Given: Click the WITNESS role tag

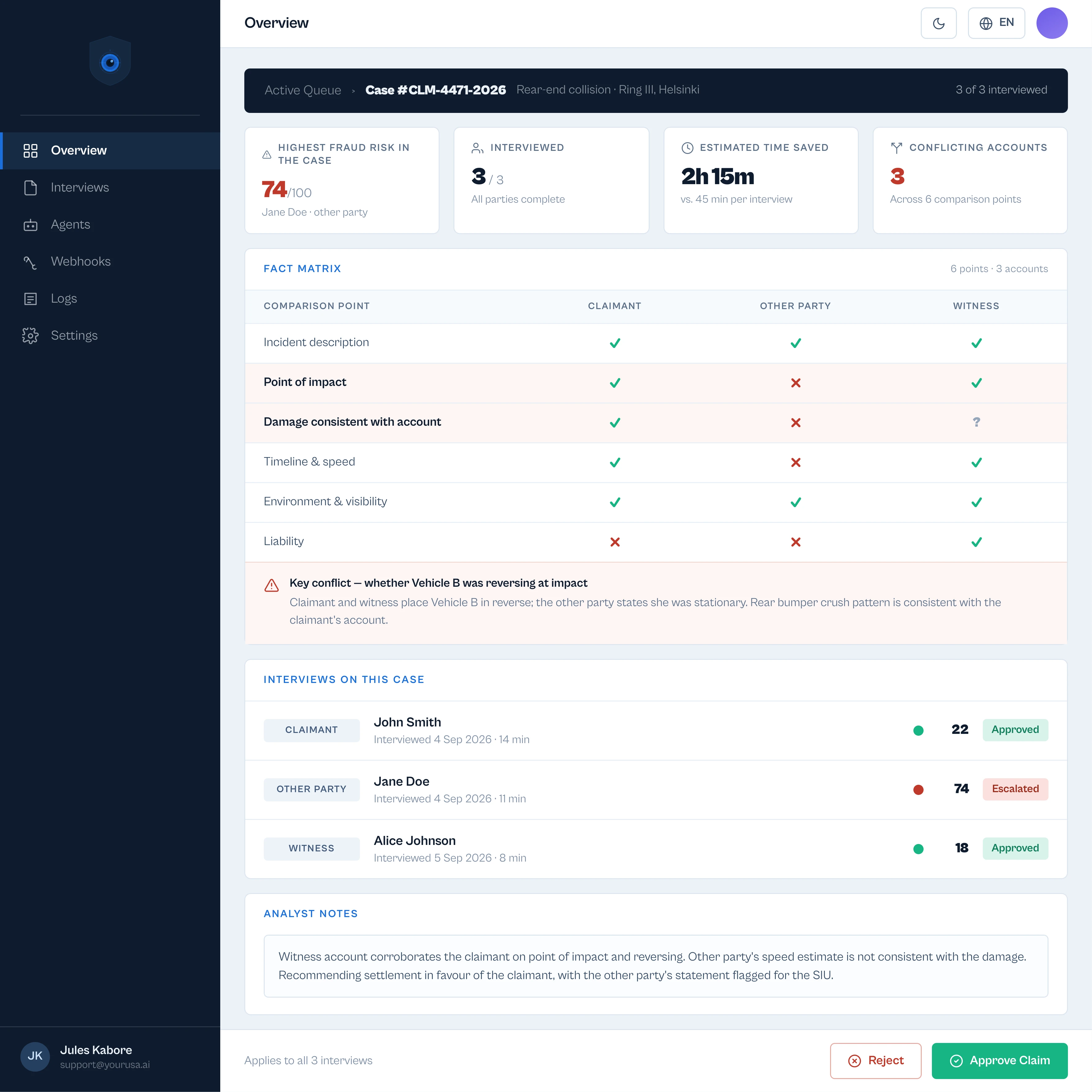Looking at the screenshot, I should pos(312,849).
